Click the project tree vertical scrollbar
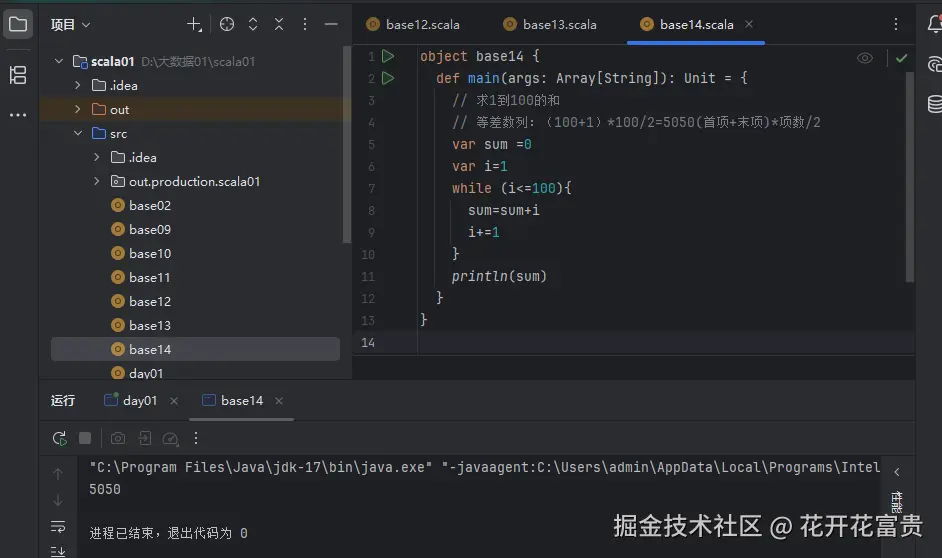 tap(346, 144)
